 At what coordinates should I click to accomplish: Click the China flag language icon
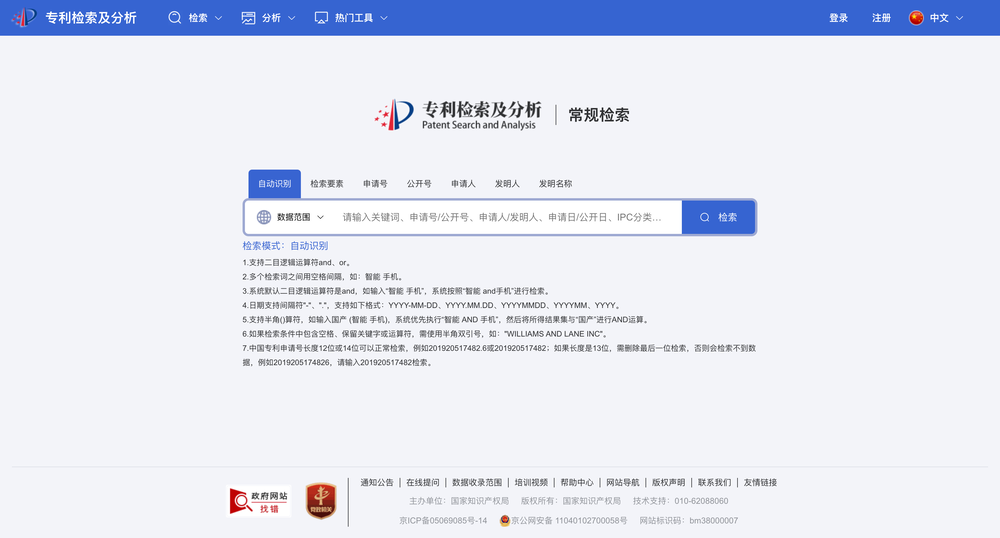click(916, 18)
